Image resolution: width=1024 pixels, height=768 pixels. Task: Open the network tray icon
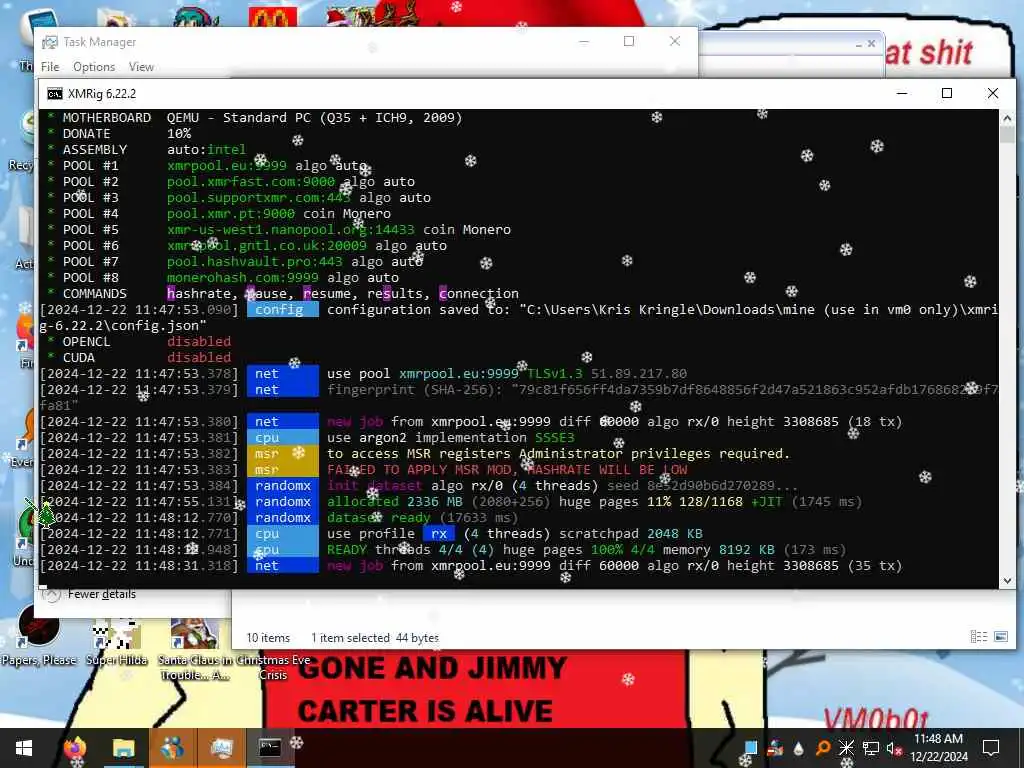(x=871, y=748)
